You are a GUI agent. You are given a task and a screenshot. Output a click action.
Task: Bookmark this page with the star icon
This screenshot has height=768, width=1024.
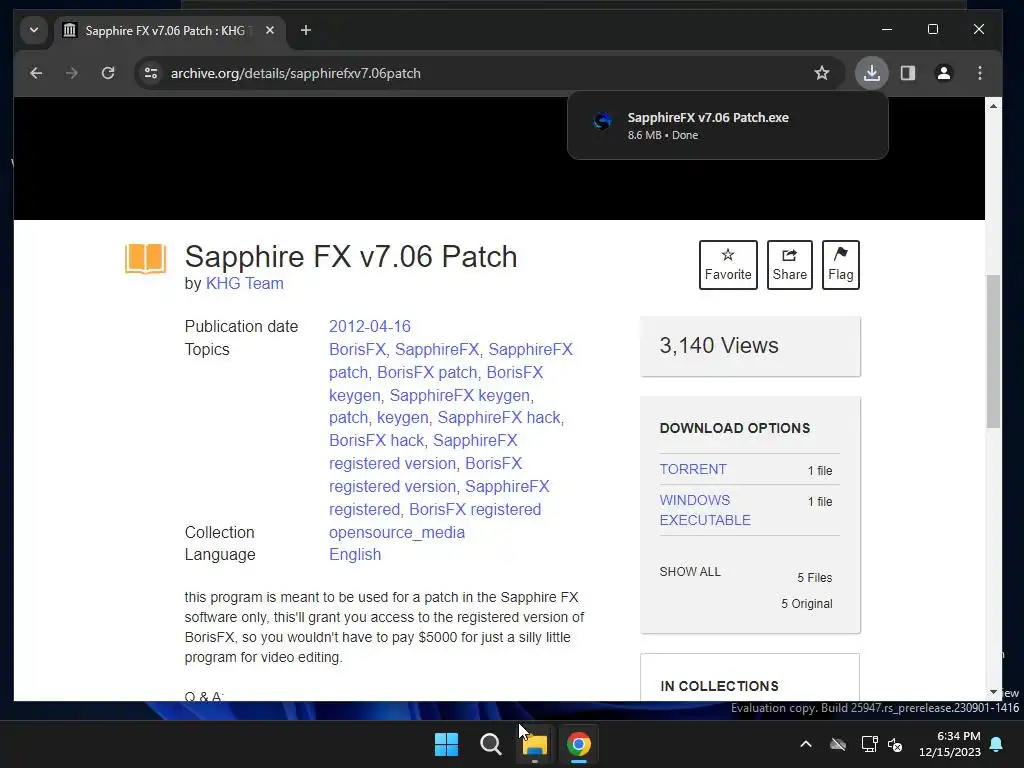[822, 73]
